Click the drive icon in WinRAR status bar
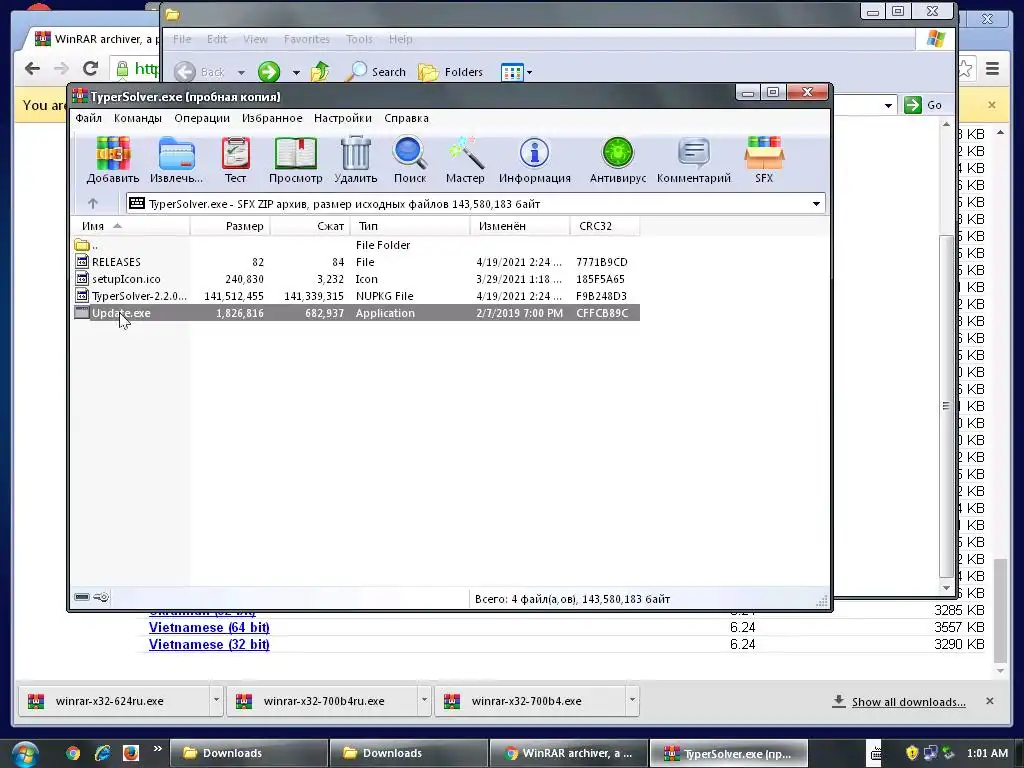The height and width of the screenshot is (768, 1024). tap(82, 597)
